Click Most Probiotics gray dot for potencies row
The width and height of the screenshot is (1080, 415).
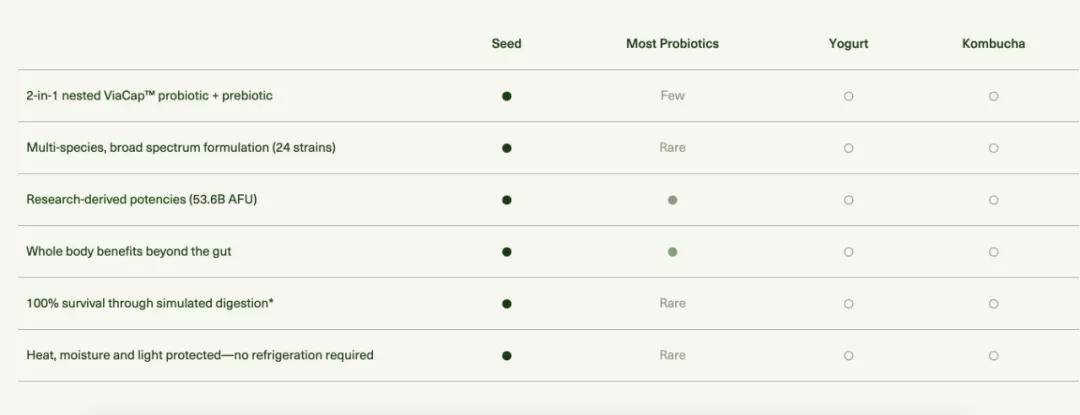pyautogui.click(x=673, y=200)
